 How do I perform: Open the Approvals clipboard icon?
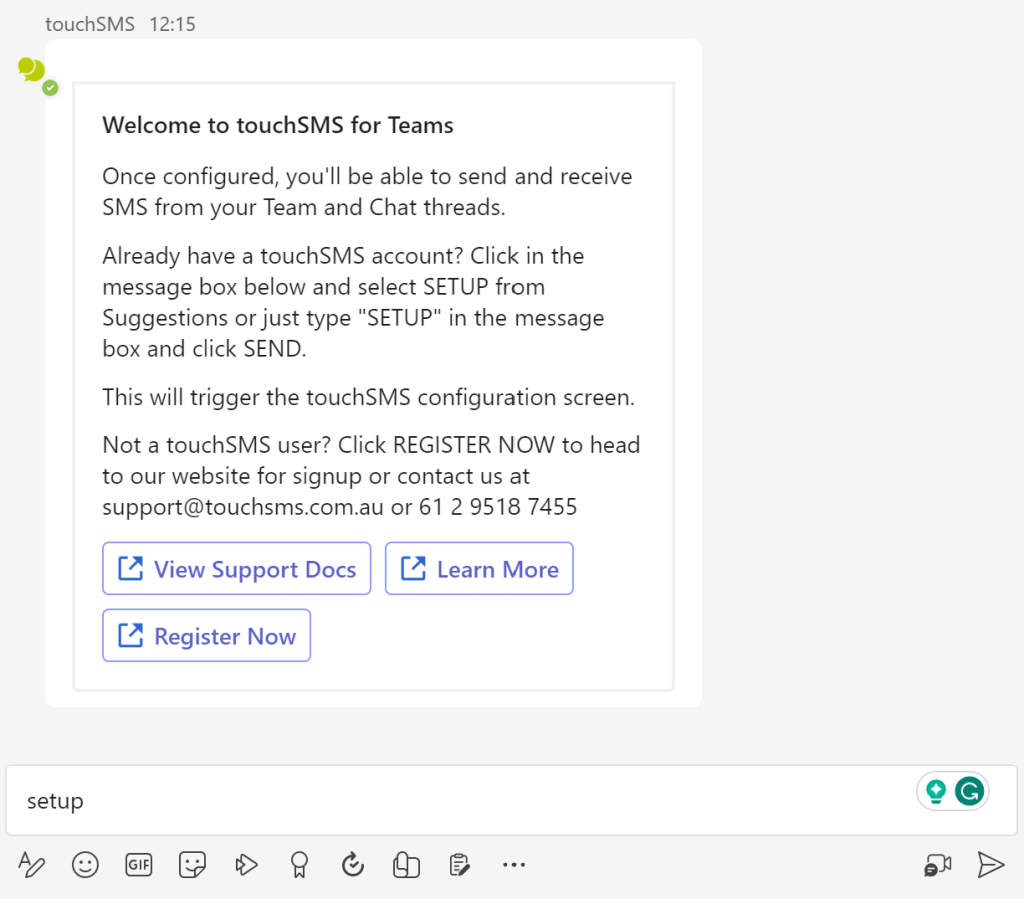coord(459,864)
